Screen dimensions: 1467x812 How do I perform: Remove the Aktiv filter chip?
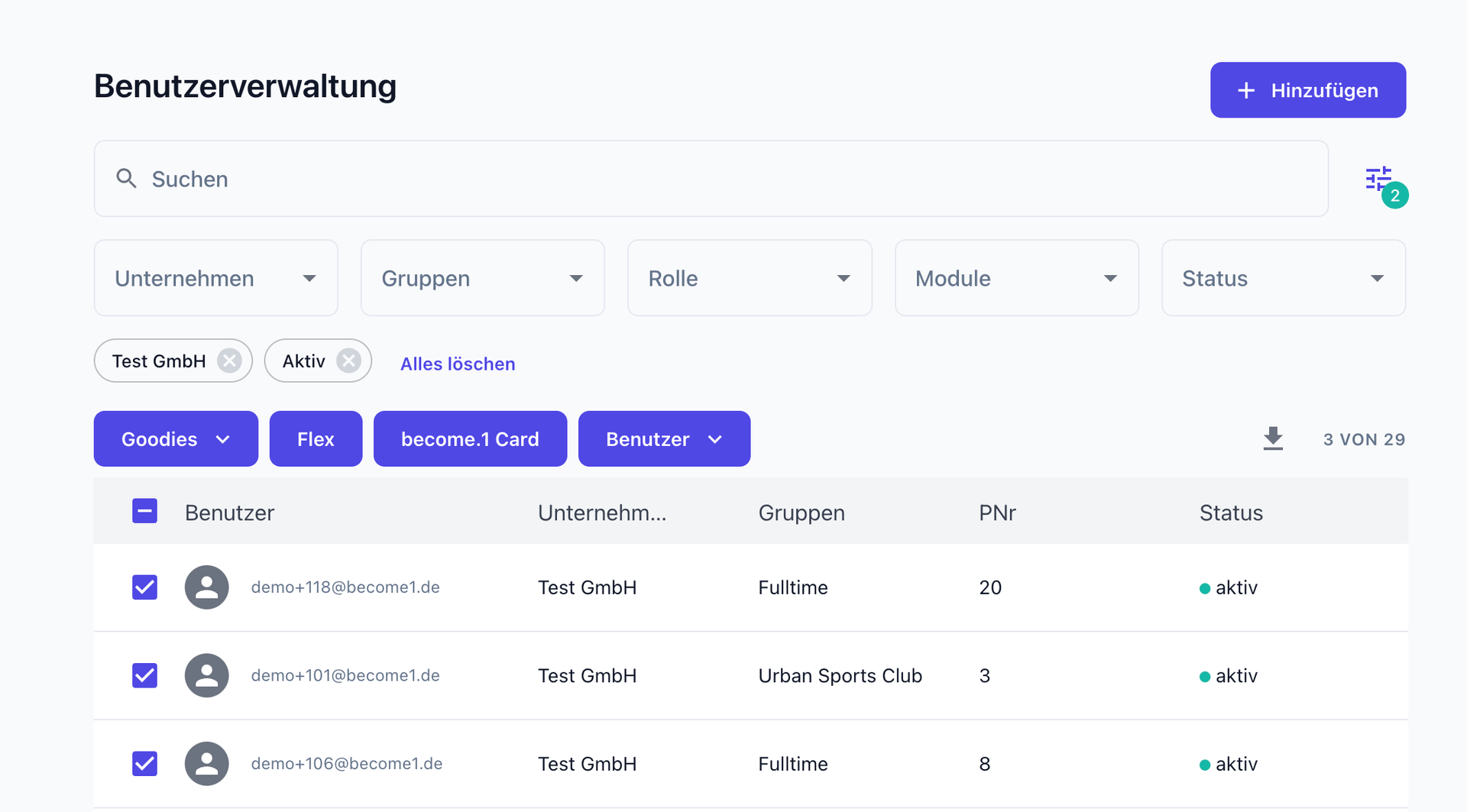click(348, 361)
